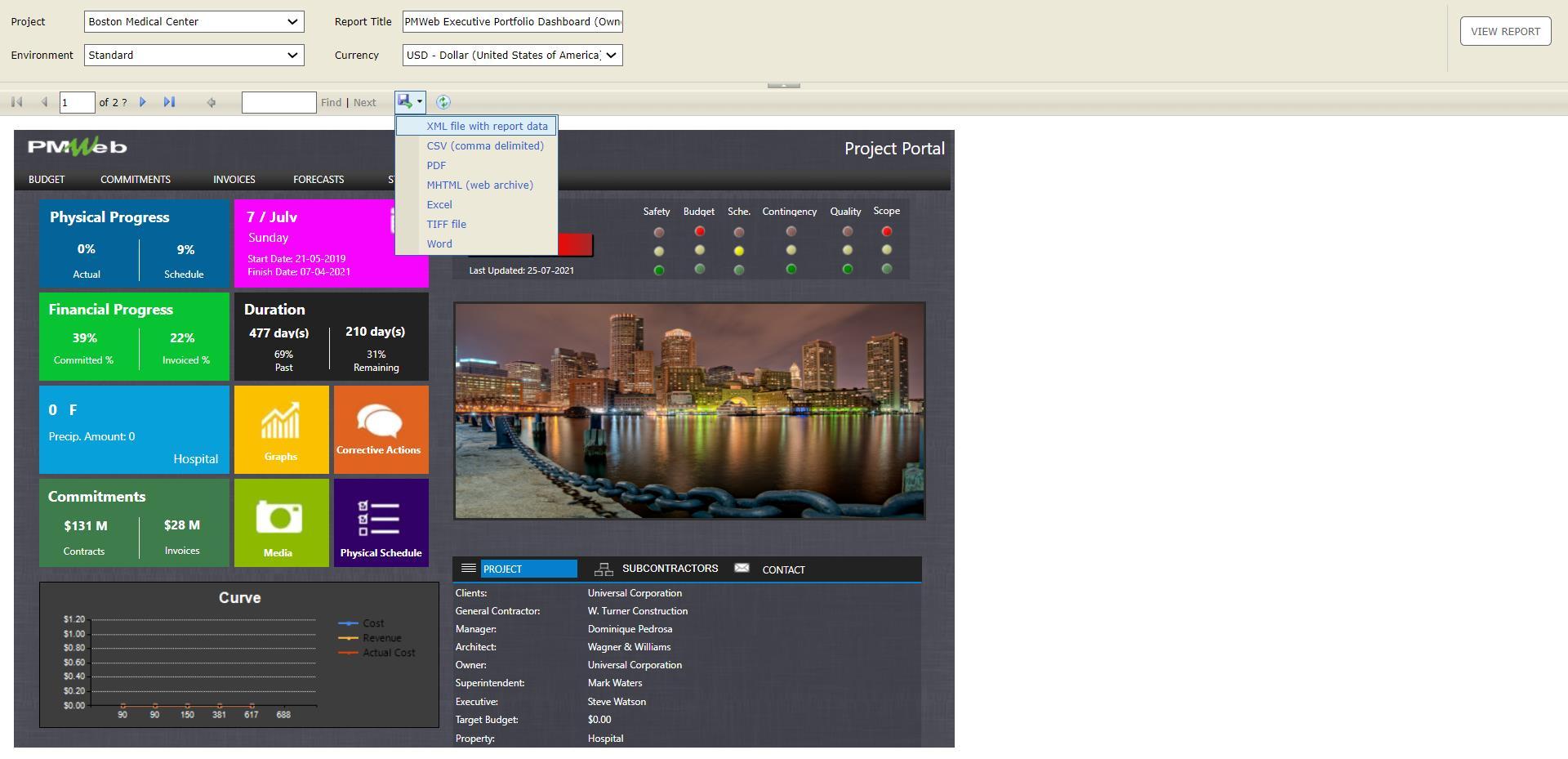Click the red Scope status light

(886, 231)
